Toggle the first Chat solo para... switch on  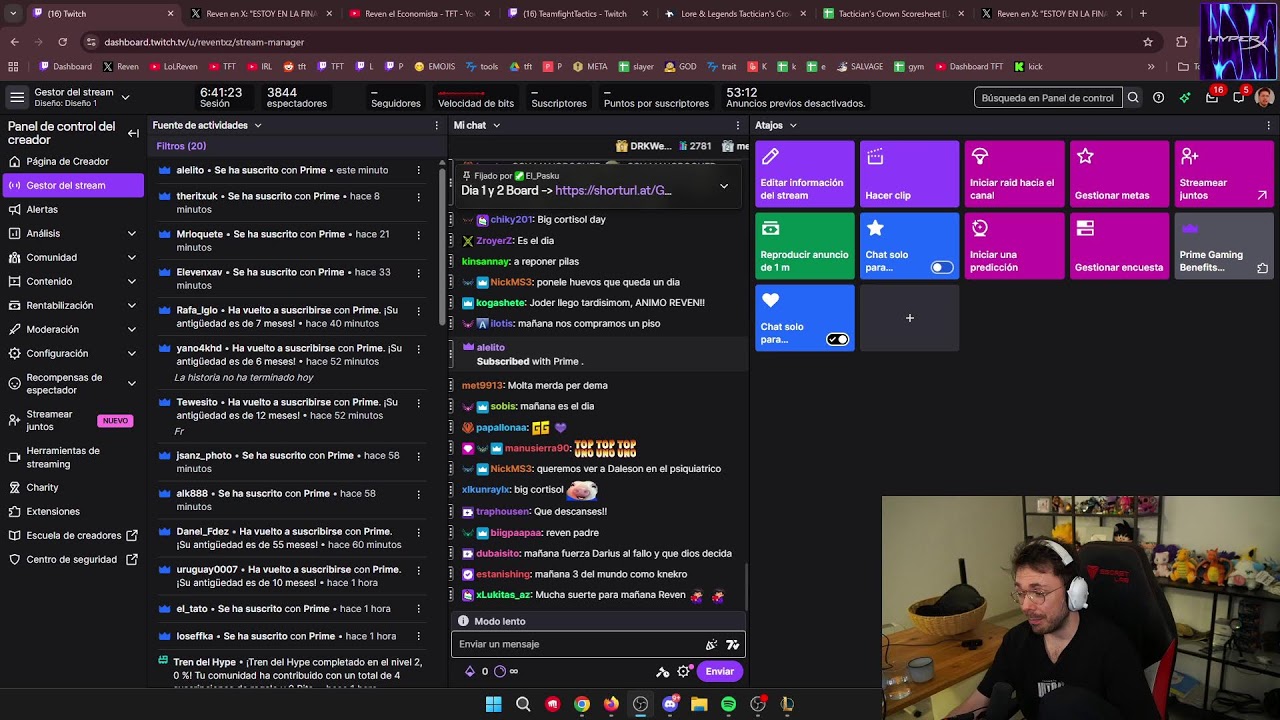[x=942, y=267]
